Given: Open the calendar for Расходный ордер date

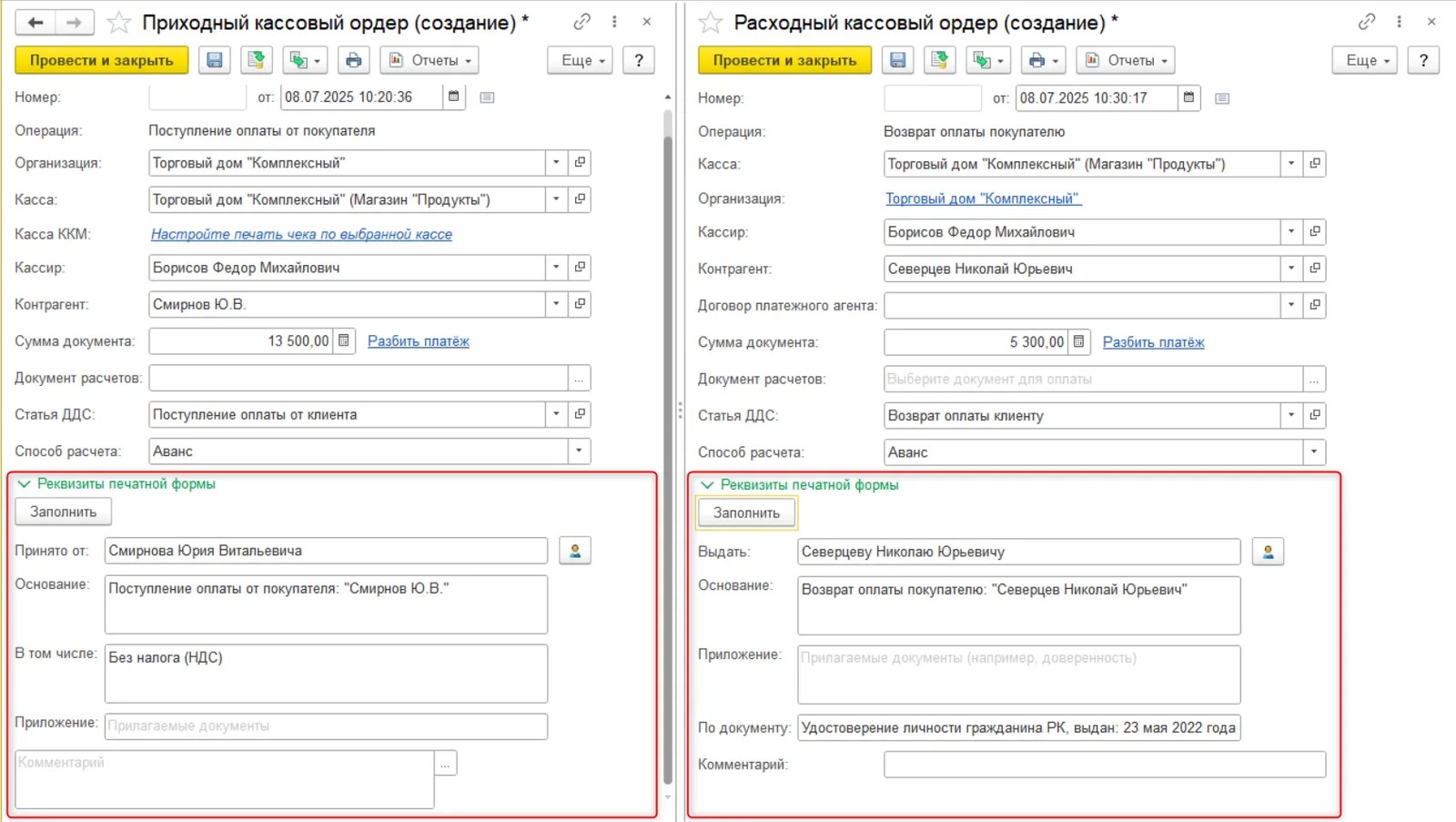Looking at the screenshot, I should point(1188,97).
